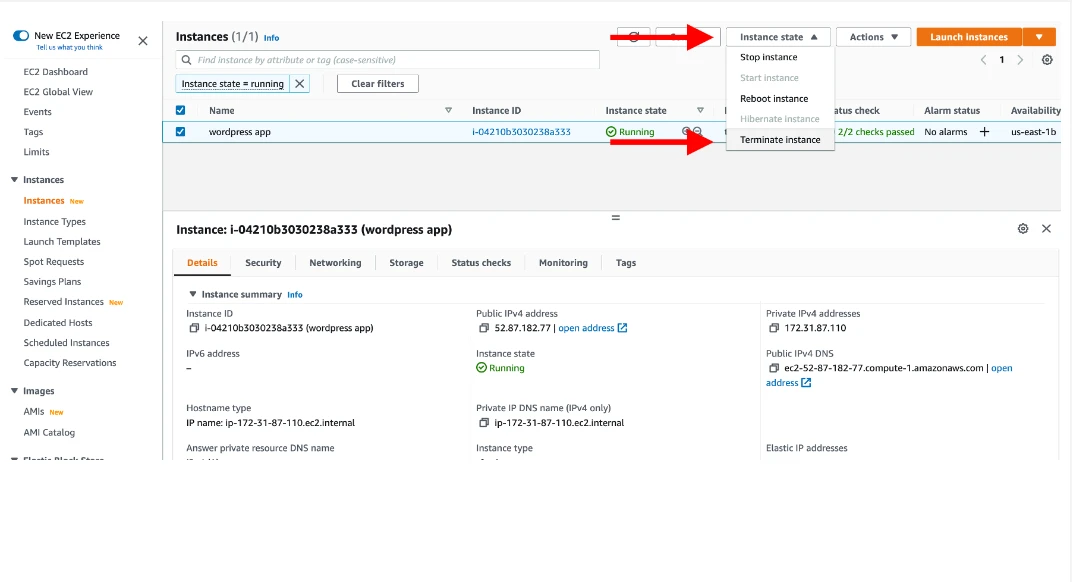Open Reserved Instances in sidebar

point(64,302)
